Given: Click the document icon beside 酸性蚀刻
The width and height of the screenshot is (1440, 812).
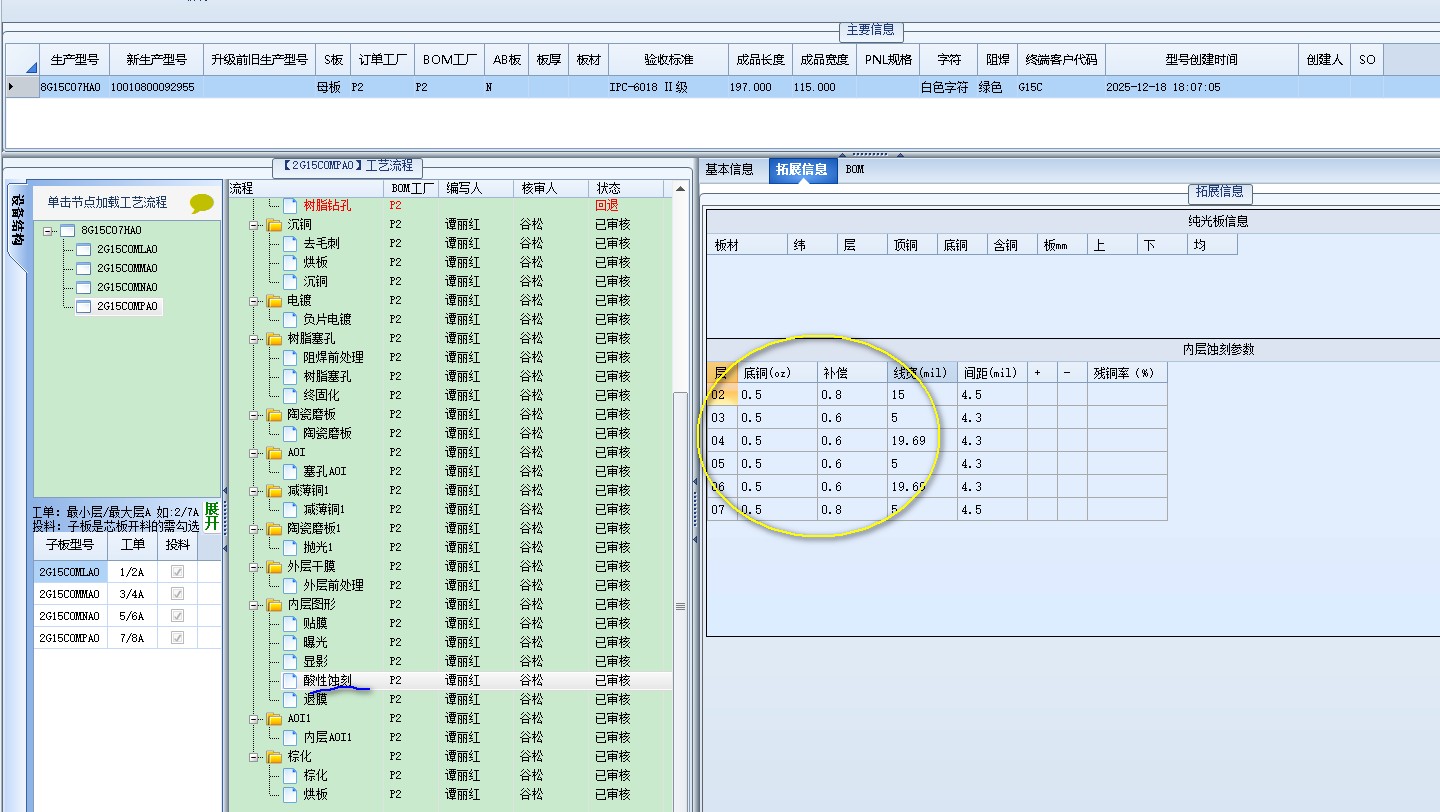Looking at the screenshot, I should (x=291, y=680).
